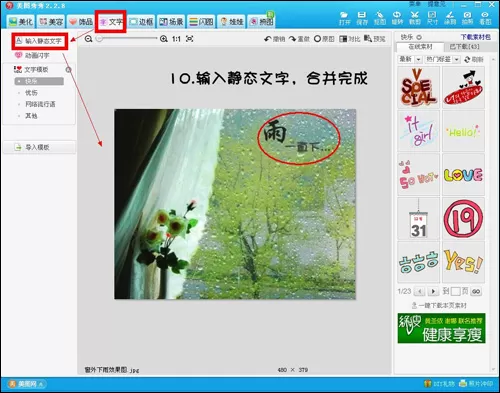Screen dimensions: 500x393
Task: Click the 健康享瘦 advertisement banner
Action: tap(441, 328)
